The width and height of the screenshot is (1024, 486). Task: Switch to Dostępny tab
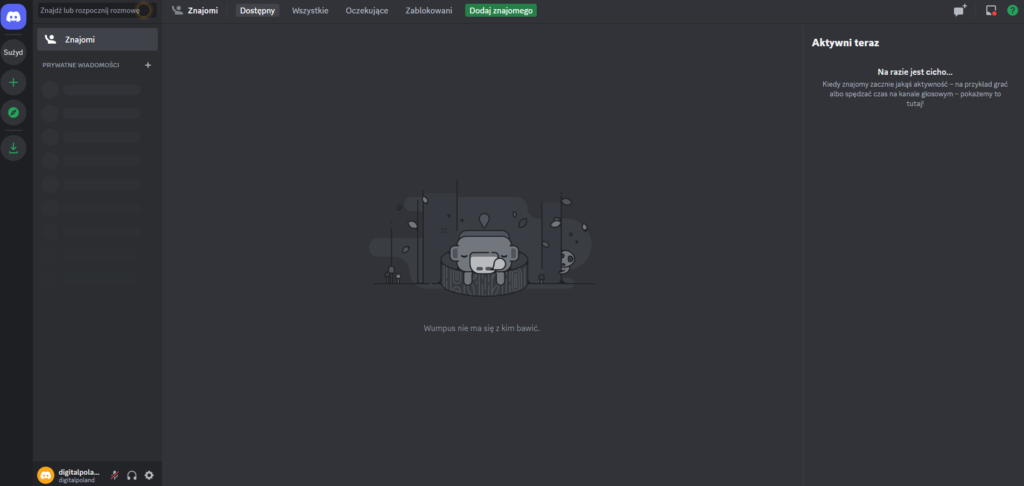point(257,10)
